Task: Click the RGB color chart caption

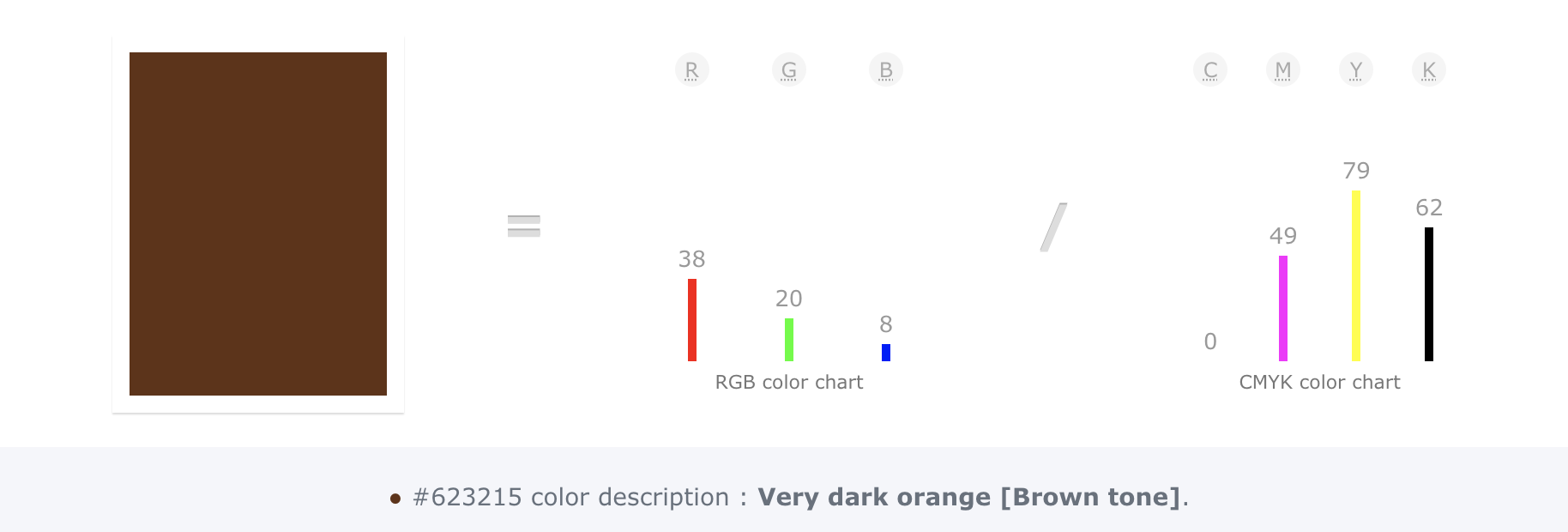Action: (x=789, y=383)
